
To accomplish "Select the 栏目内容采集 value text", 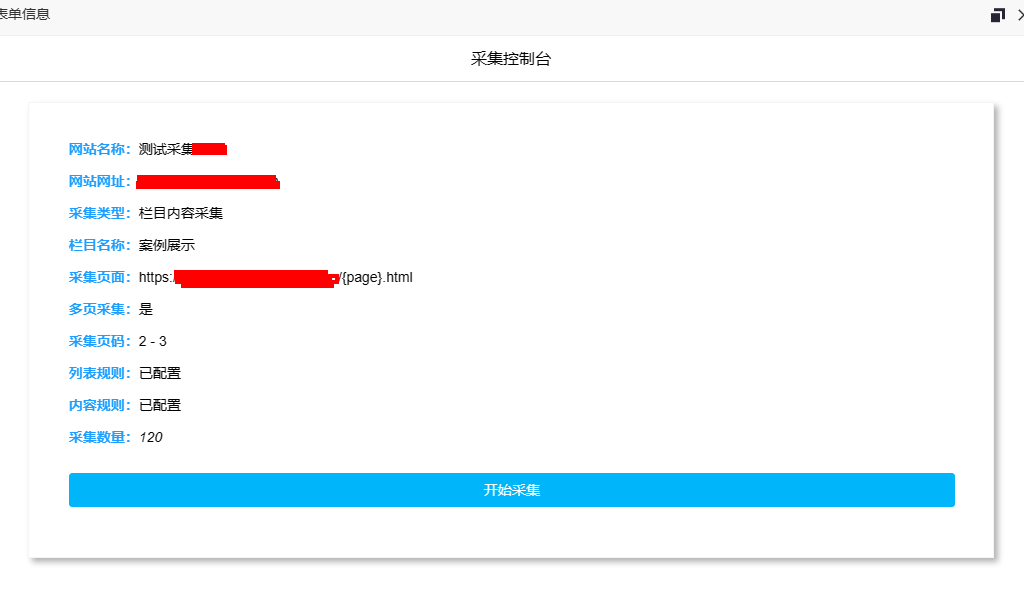I will coord(181,213).
